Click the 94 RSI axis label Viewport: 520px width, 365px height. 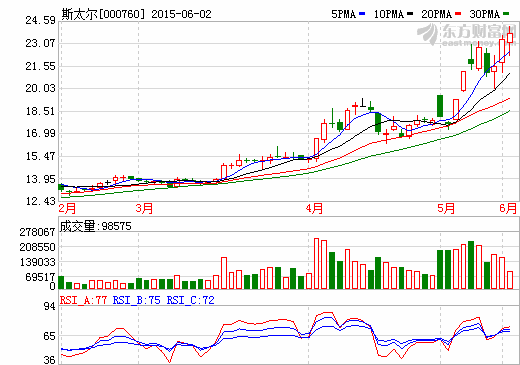pos(49,306)
